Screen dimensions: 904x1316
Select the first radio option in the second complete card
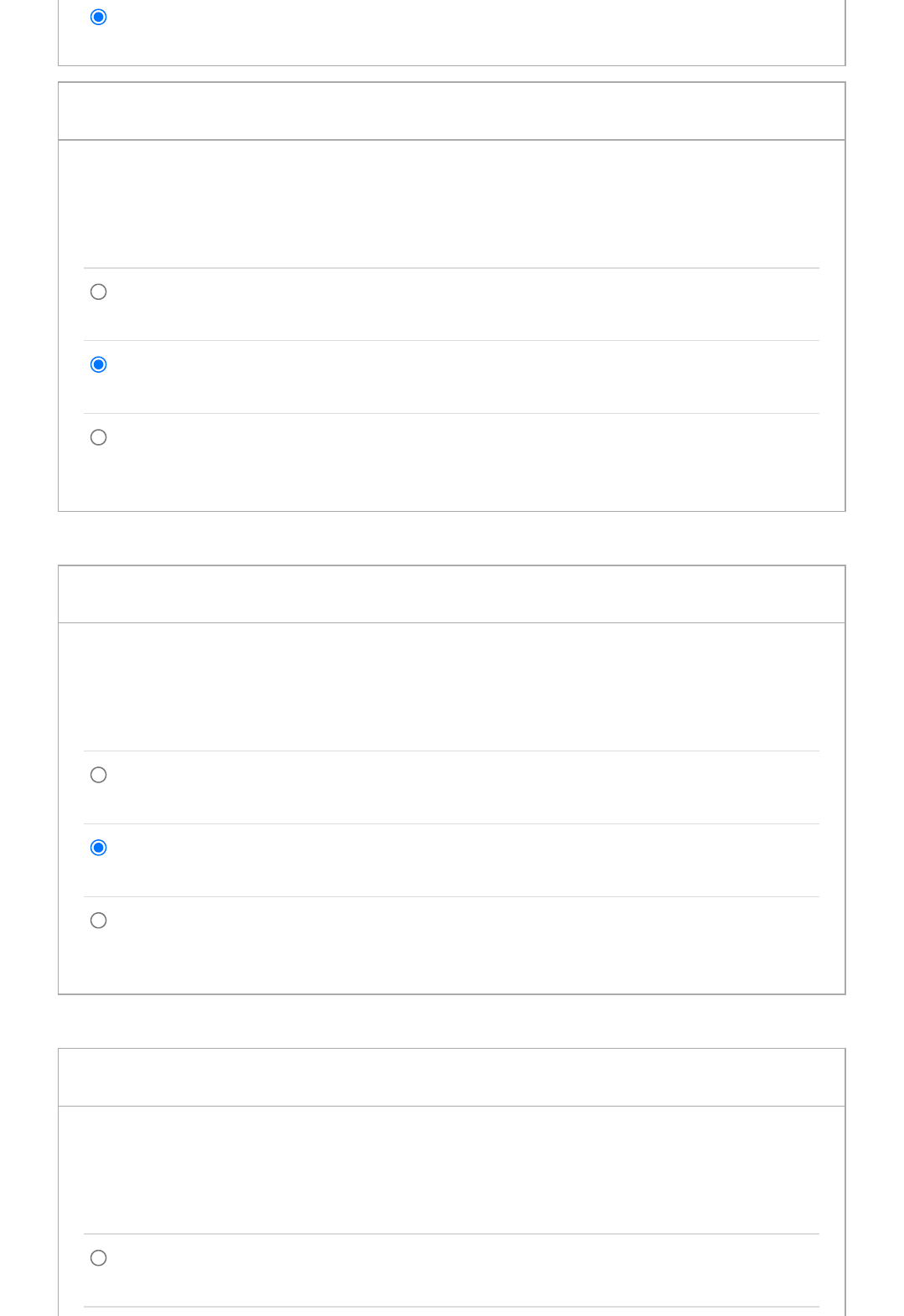coord(98,775)
